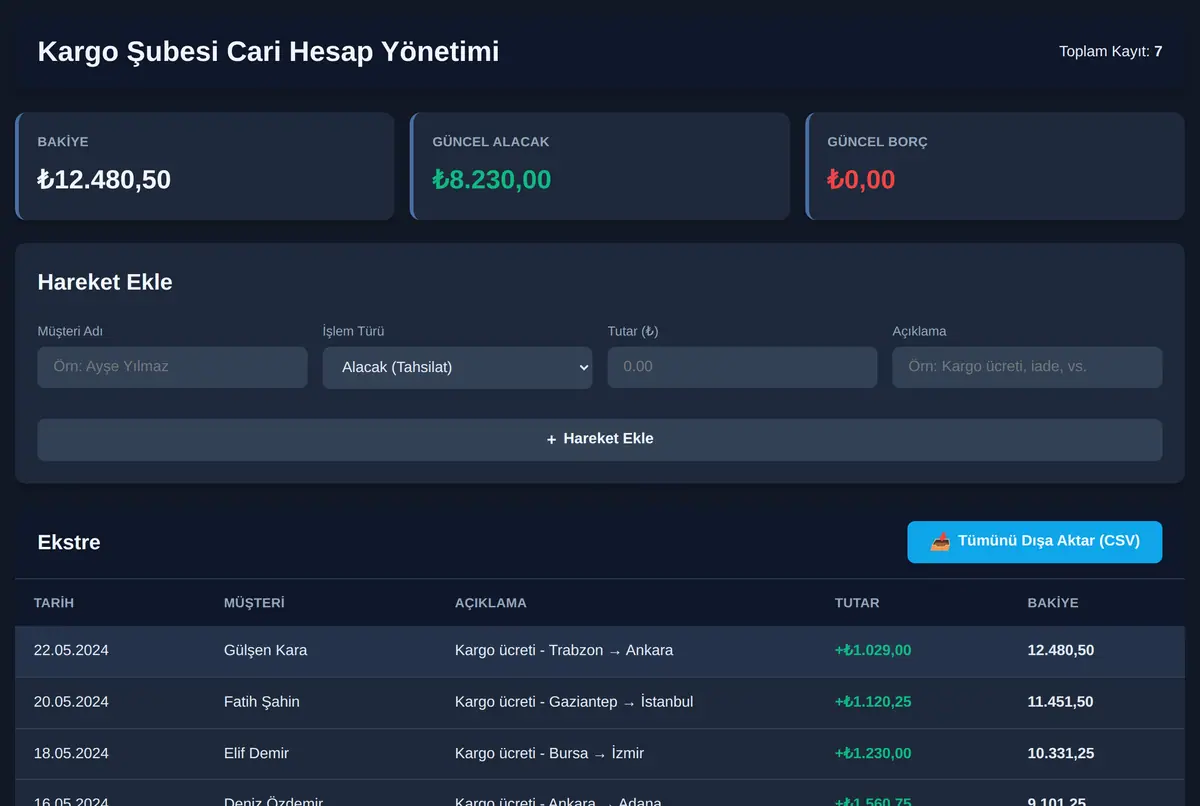Select description Kargo ücreti - Bursa → İzmir
This screenshot has width=1200, height=806.
click(550, 753)
